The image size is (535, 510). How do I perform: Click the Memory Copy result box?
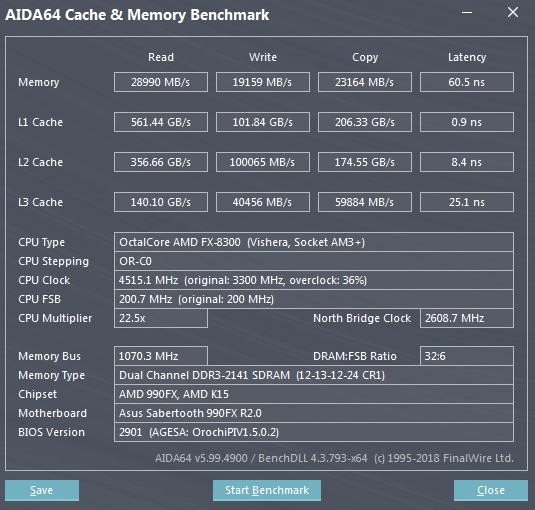tap(365, 82)
